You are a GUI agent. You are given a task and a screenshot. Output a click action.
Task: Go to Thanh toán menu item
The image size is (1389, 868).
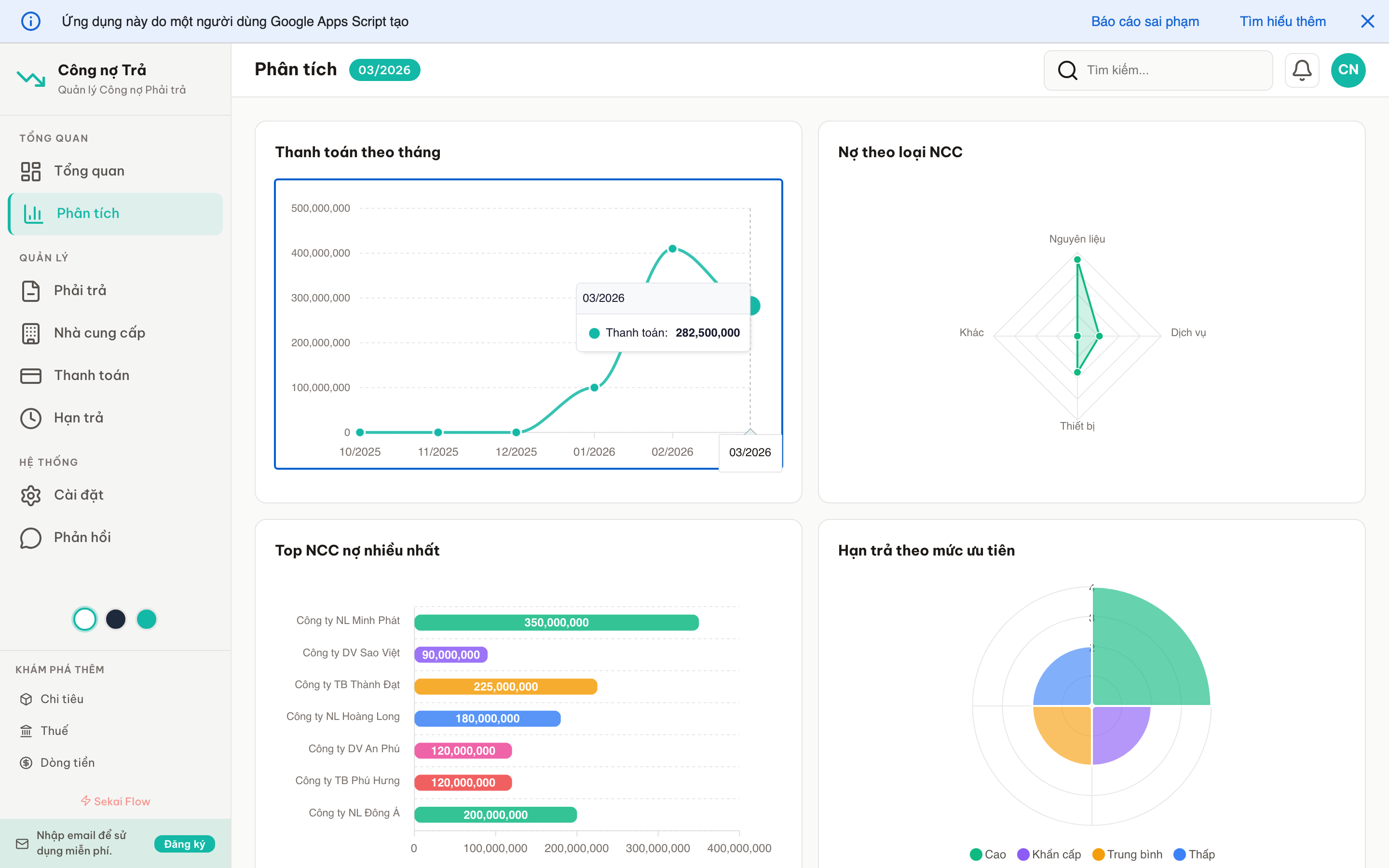tap(91, 376)
